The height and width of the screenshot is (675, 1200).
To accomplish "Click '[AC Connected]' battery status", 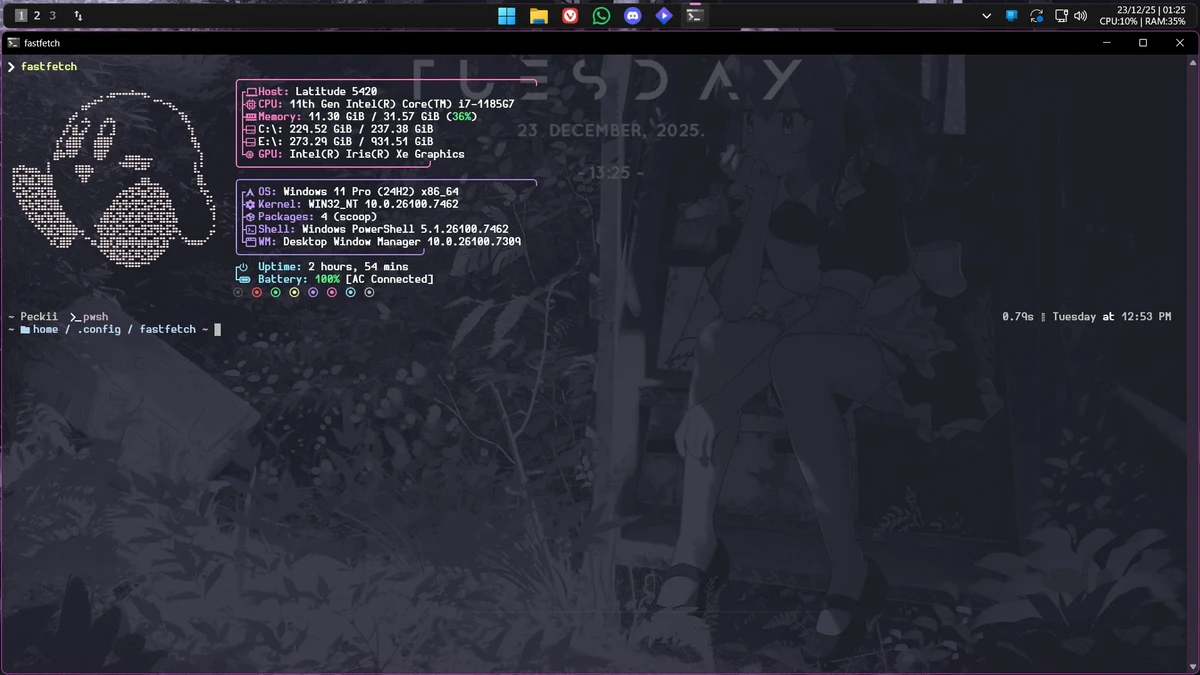I will (390, 280).
